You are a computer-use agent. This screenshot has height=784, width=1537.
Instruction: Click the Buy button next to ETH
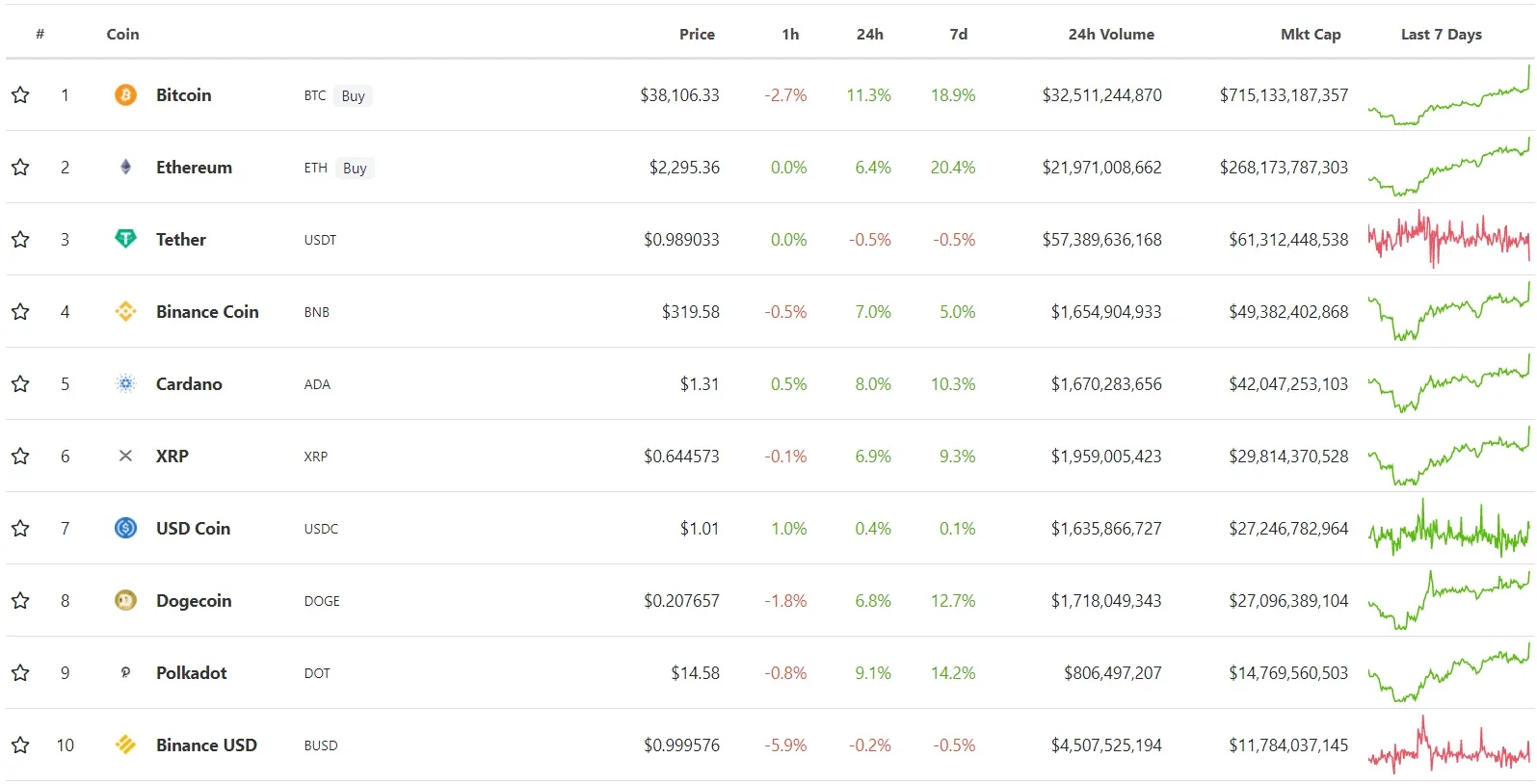[x=355, y=168]
